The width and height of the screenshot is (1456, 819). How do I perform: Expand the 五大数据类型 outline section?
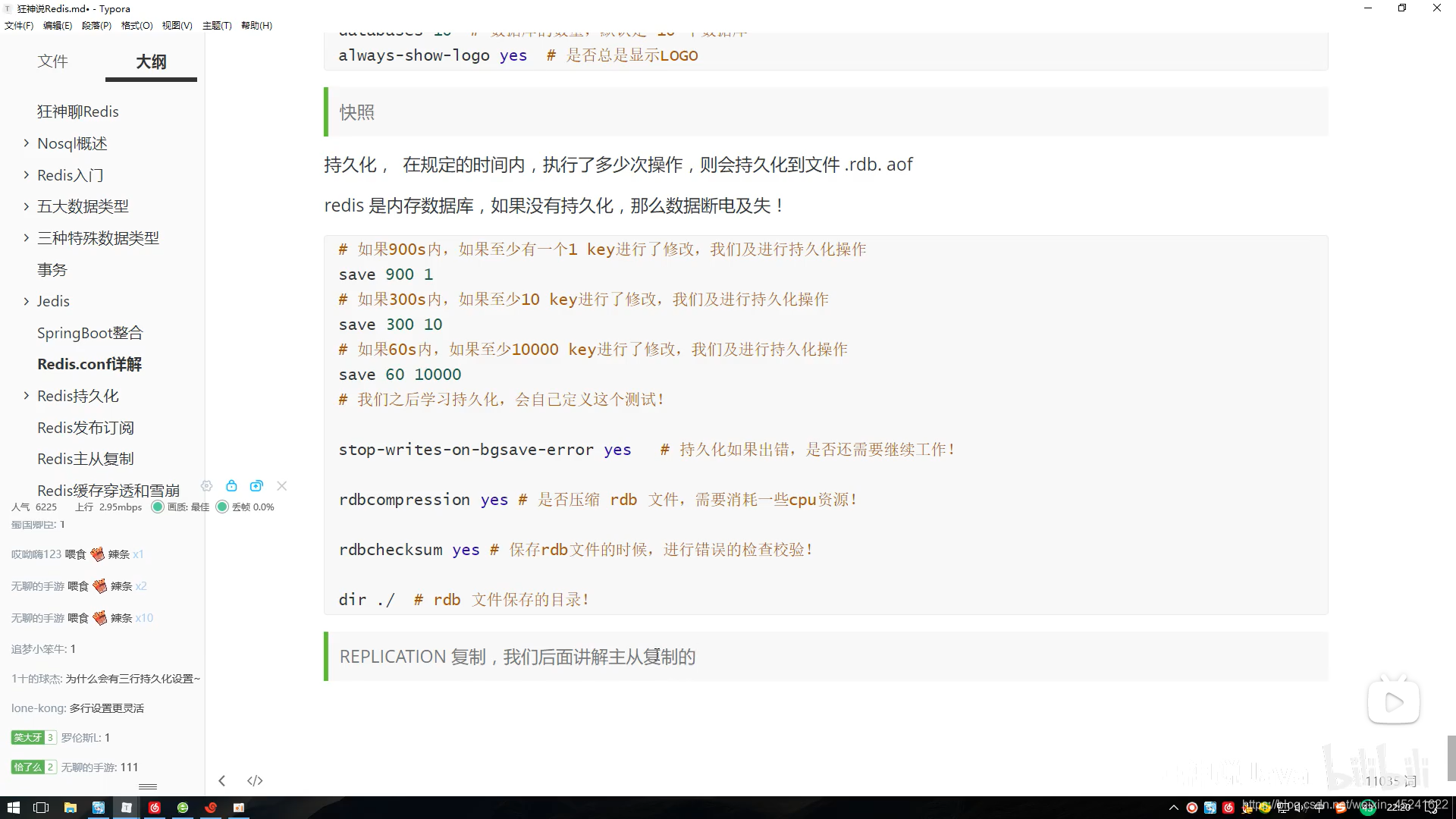pos(27,206)
